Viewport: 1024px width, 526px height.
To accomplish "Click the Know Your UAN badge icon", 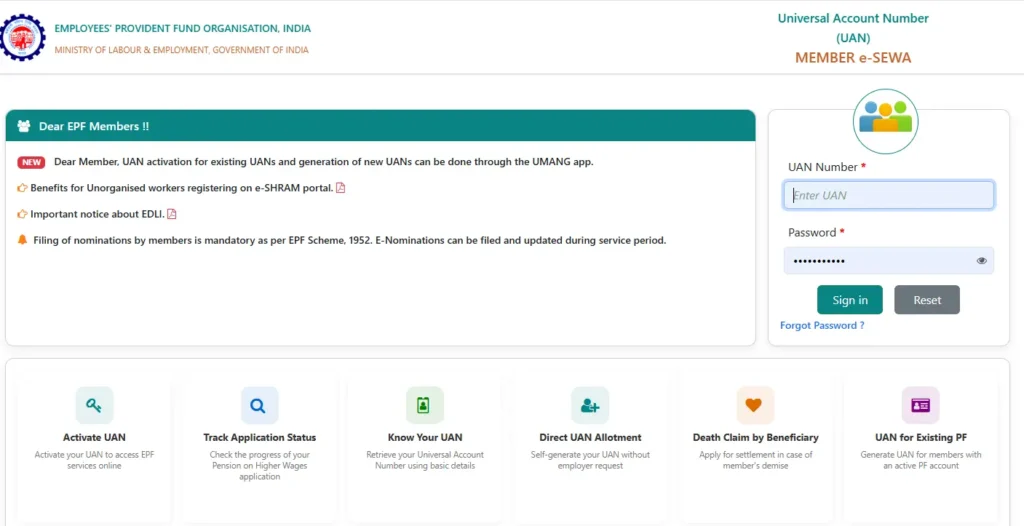I will (424, 405).
